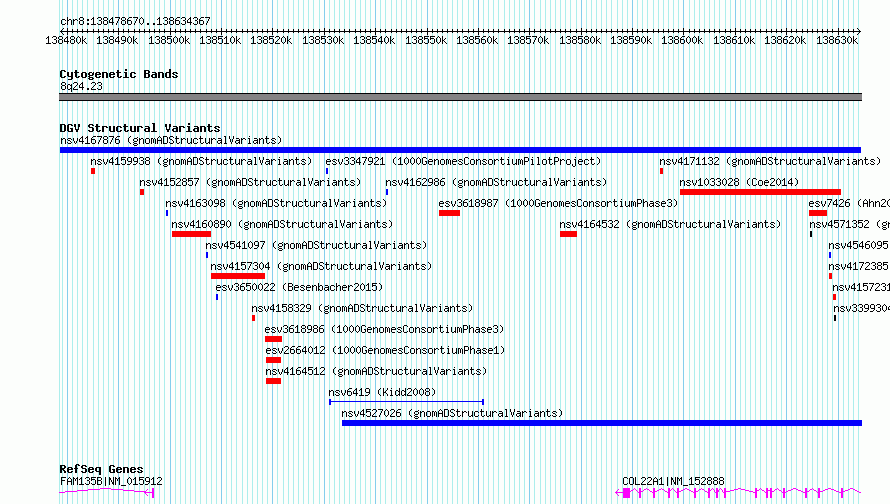Click the nsv4167876 variant label
Viewport: 890px width, 504px height.
click(171, 140)
